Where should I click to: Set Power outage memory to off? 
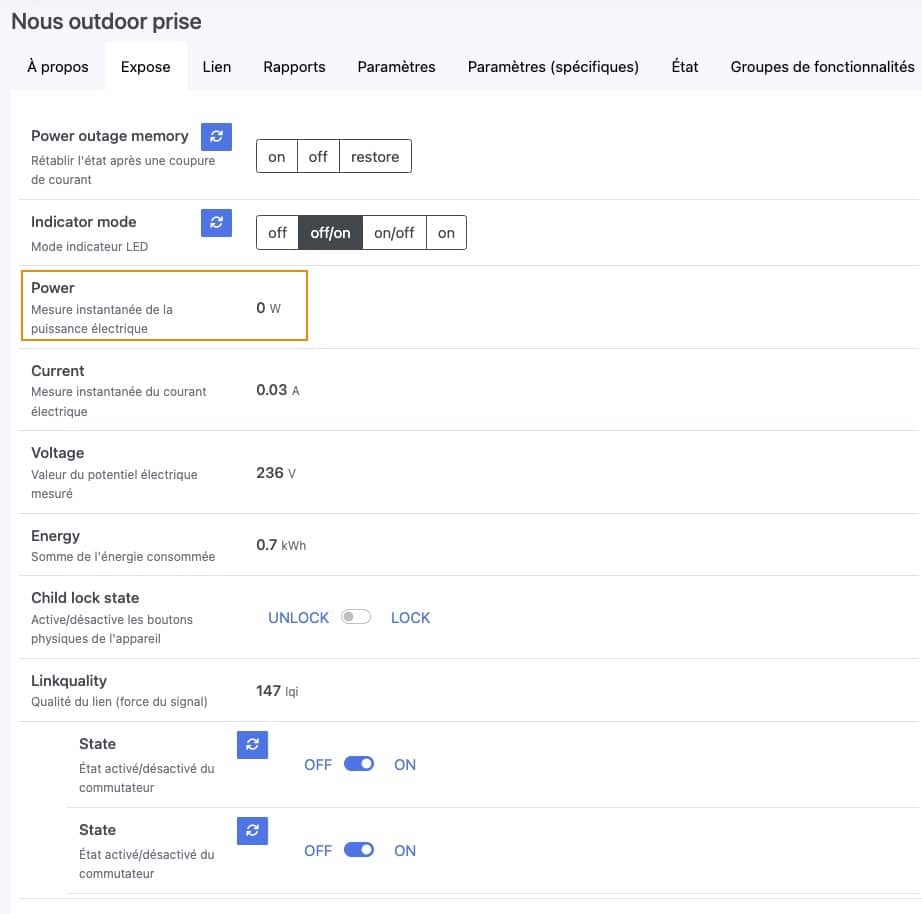[318, 156]
